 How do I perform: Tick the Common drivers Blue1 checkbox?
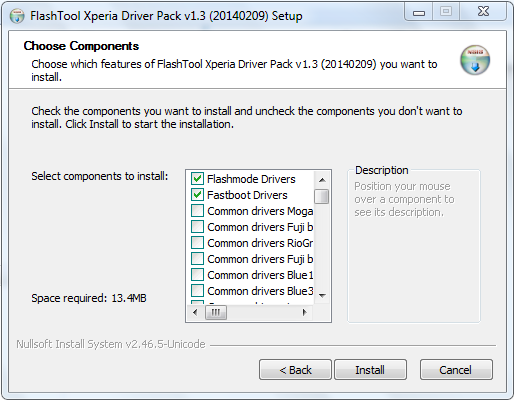197,275
